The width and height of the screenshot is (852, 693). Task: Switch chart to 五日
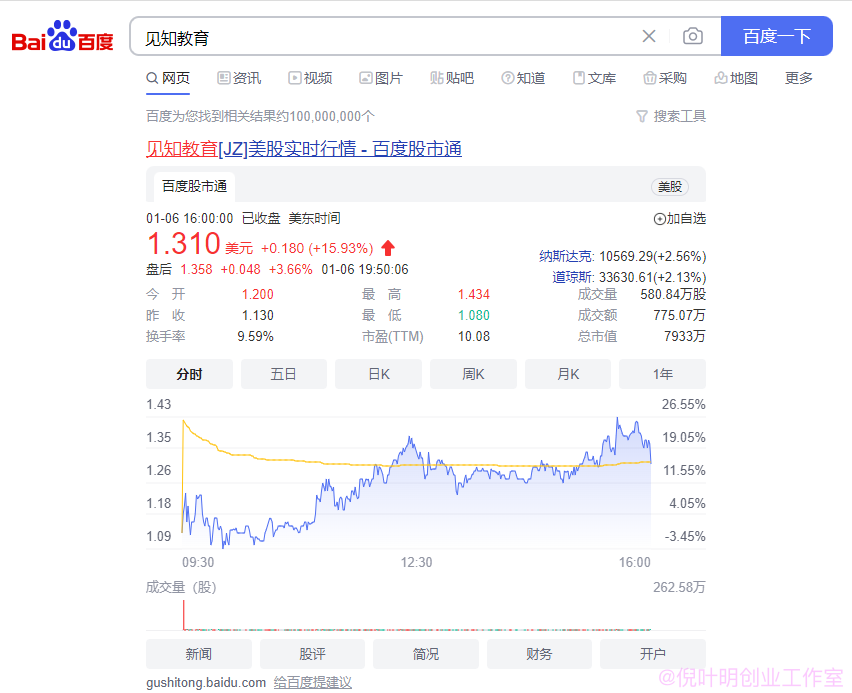tap(284, 374)
